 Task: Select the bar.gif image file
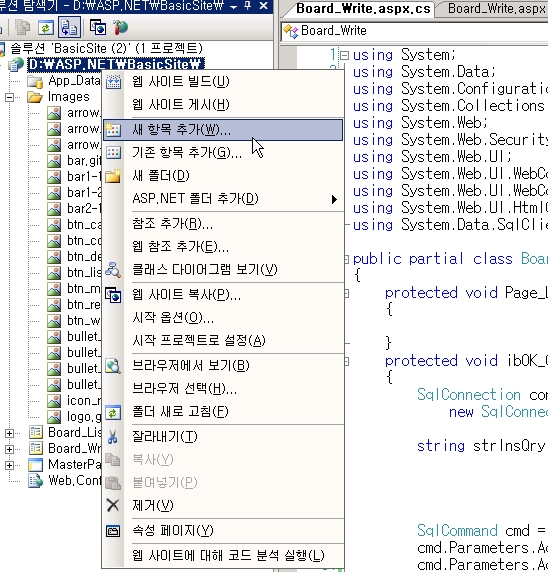84,161
